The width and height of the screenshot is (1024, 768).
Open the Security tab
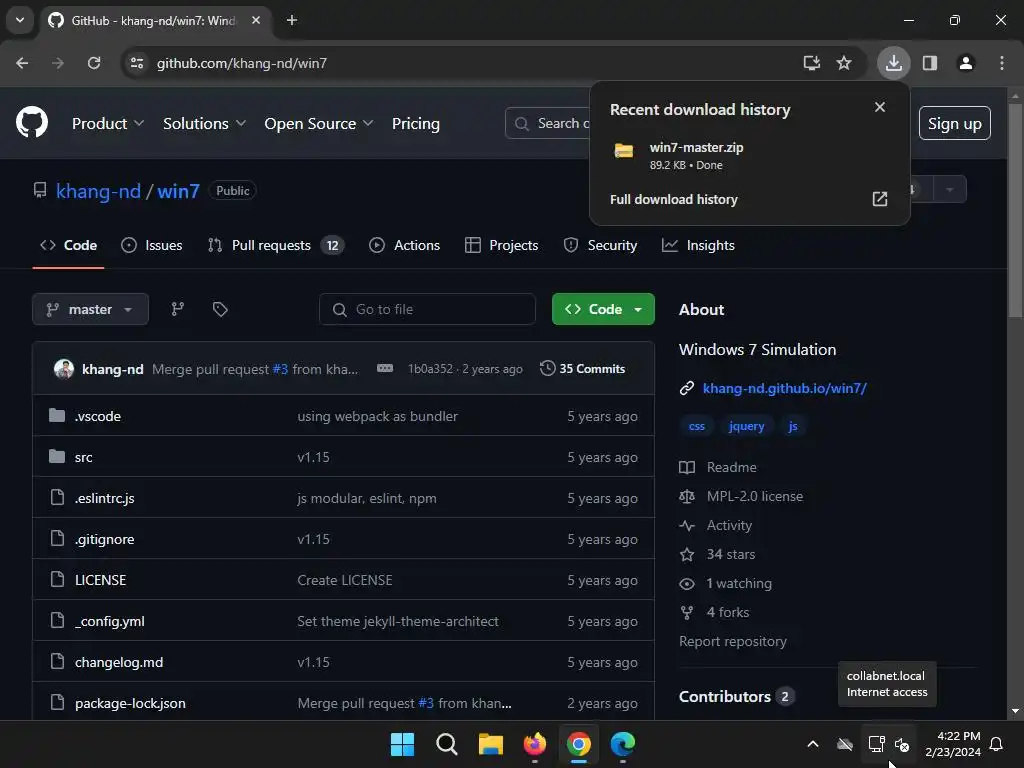[600, 246]
